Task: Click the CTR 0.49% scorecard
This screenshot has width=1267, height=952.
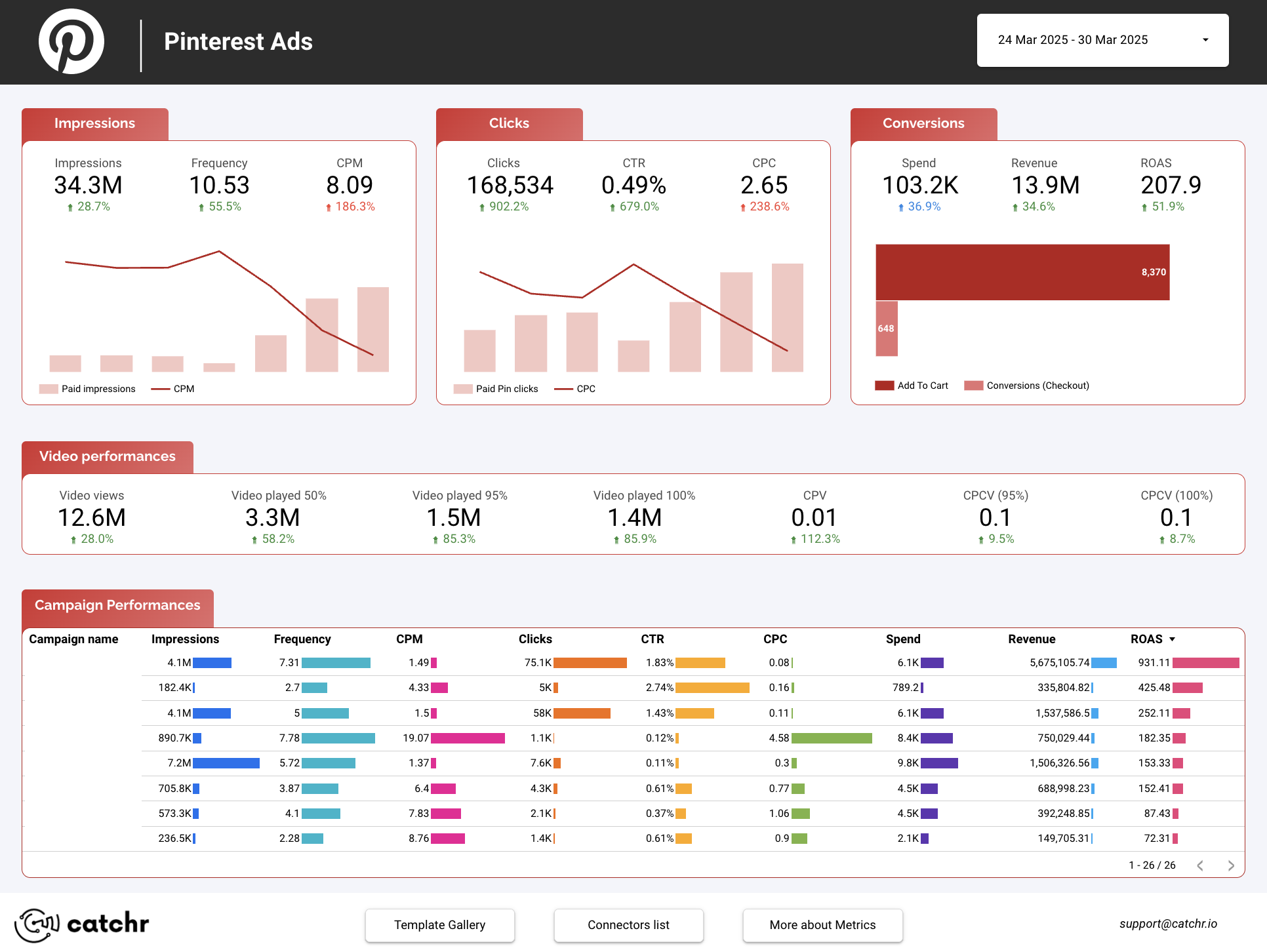Action: pyautogui.click(x=633, y=186)
